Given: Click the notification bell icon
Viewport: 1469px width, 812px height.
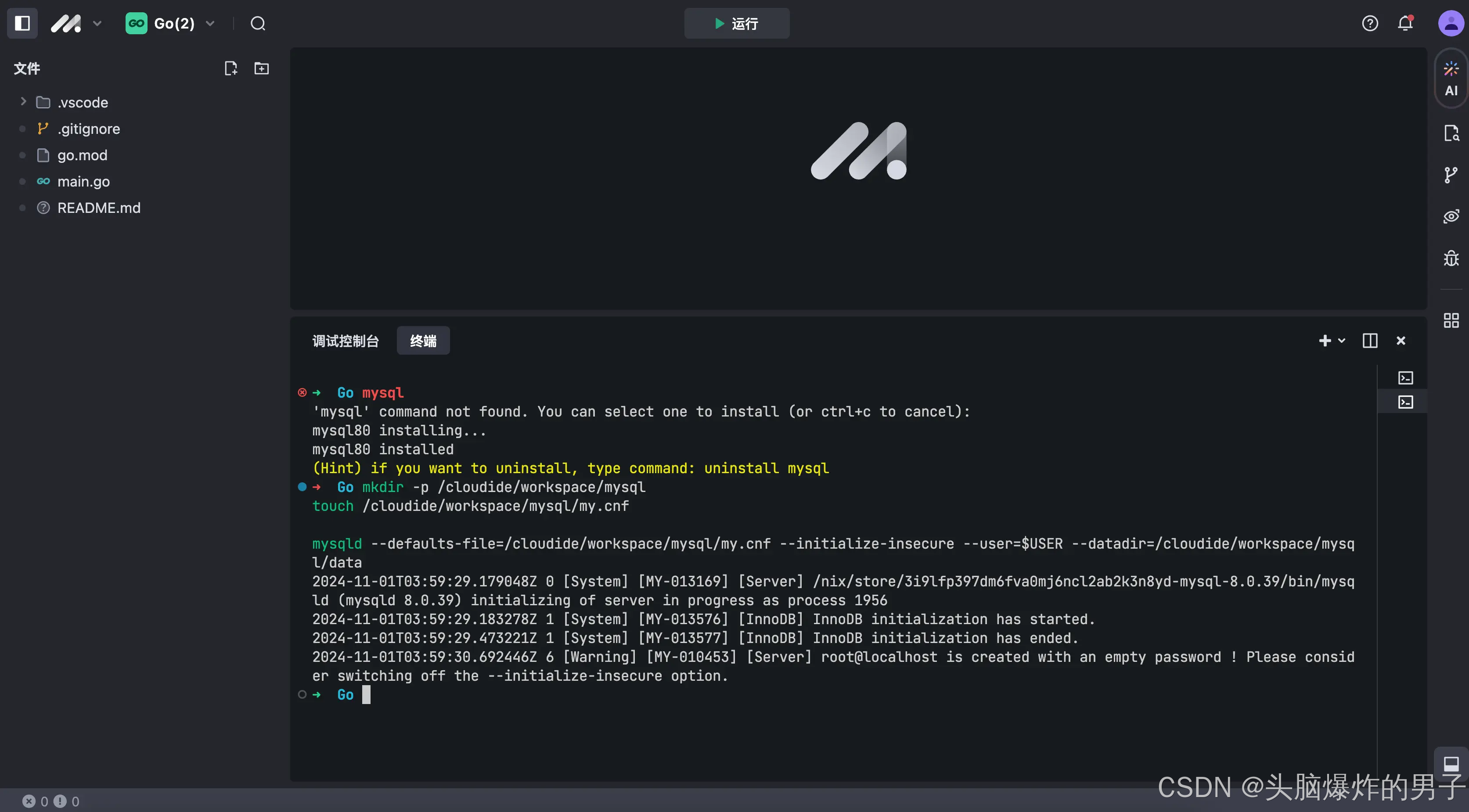Looking at the screenshot, I should 1405,23.
